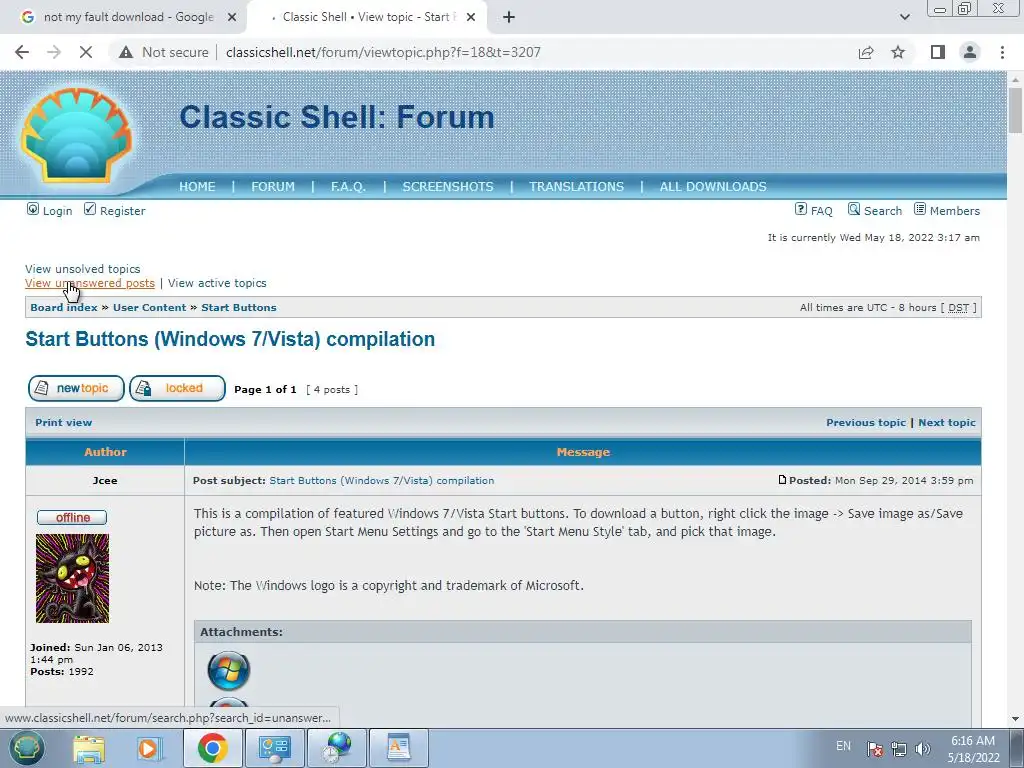This screenshot has width=1024, height=768.
Task: Click the locked topic button
Action: (x=177, y=389)
